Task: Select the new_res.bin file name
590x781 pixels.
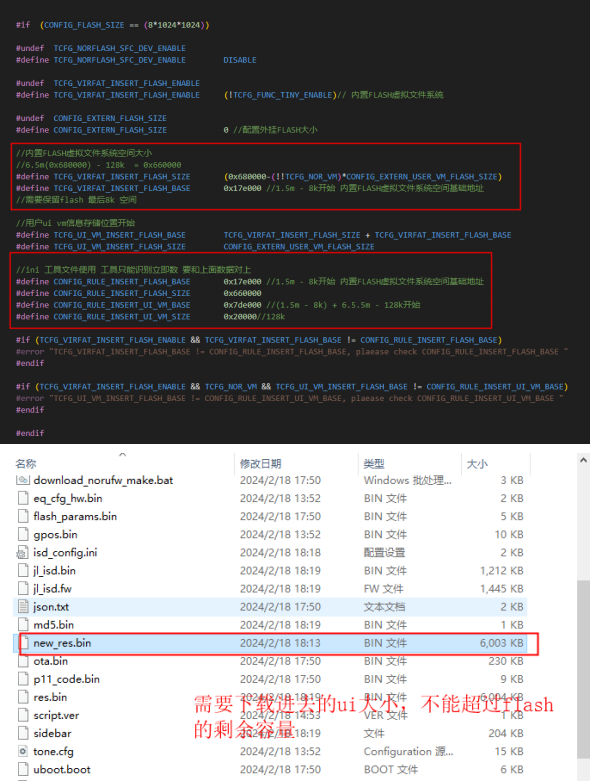Action: point(62,643)
